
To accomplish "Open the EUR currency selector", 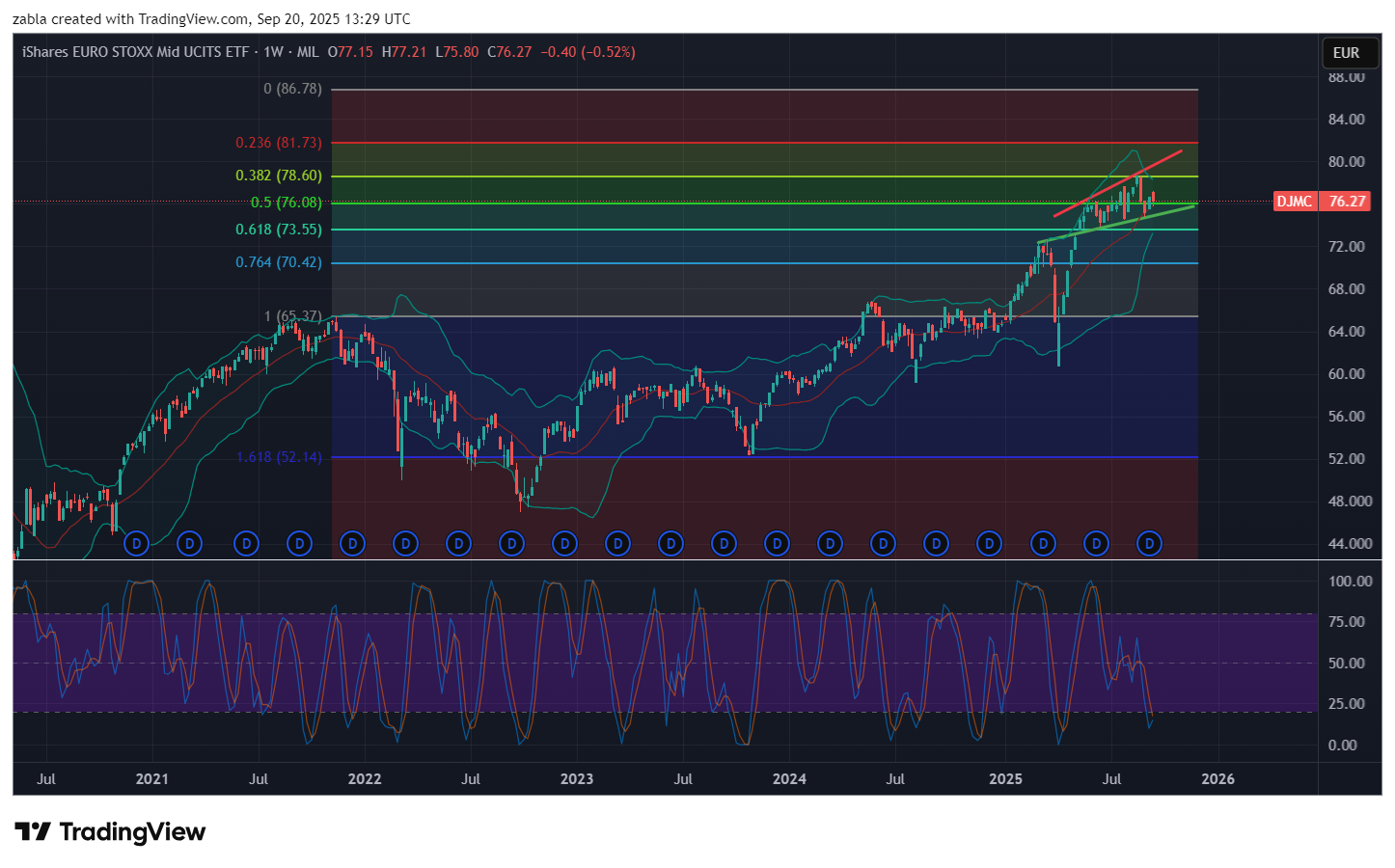I will coord(1346,53).
